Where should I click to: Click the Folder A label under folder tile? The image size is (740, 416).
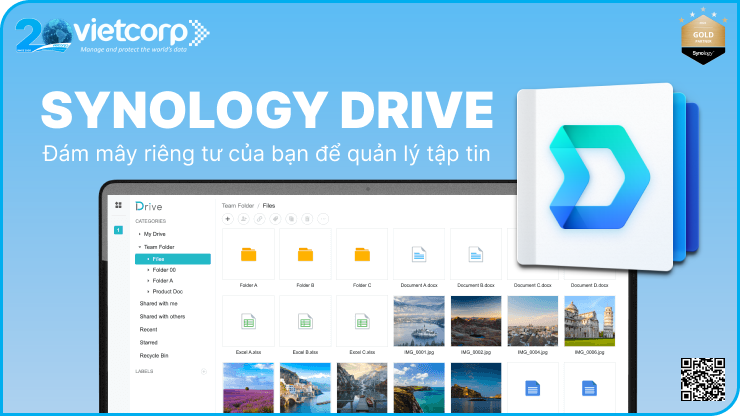(x=248, y=285)
